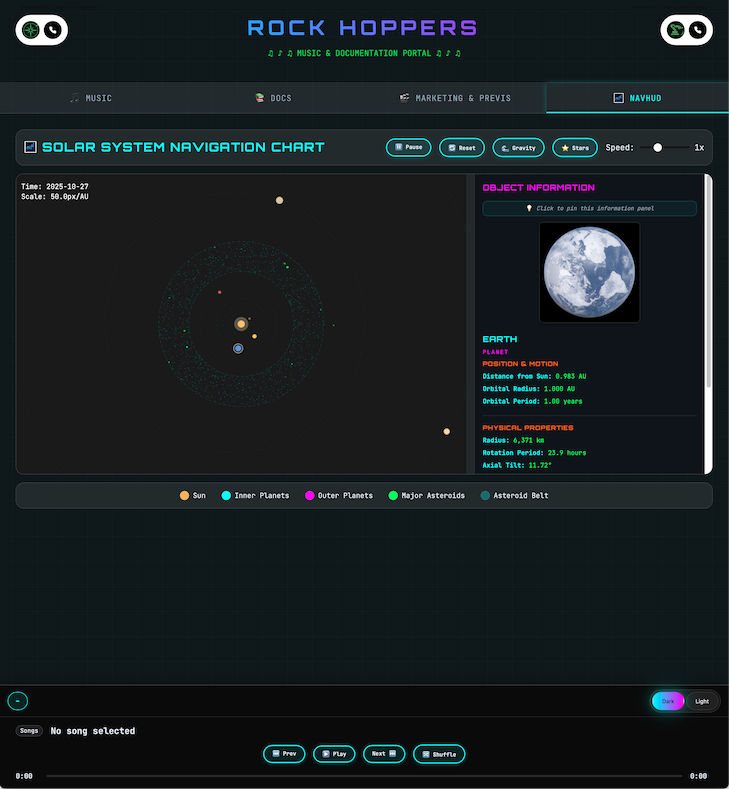Shuffle the song playlist

439,754
